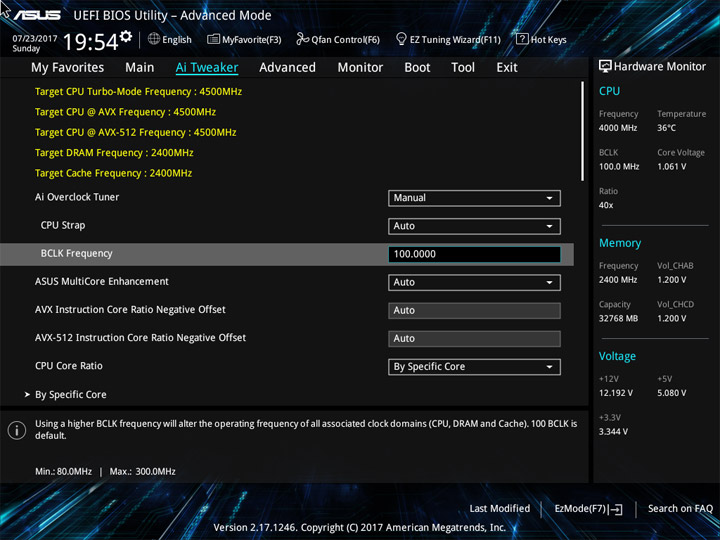720x540 pixels.
Task: Click the 19:54 clock time
Action: 90,42
